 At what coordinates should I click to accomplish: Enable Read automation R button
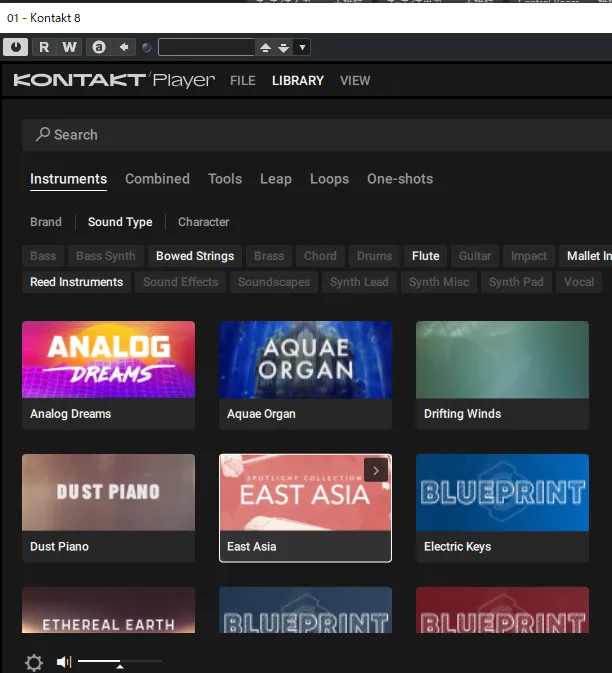tap(44, 47)
